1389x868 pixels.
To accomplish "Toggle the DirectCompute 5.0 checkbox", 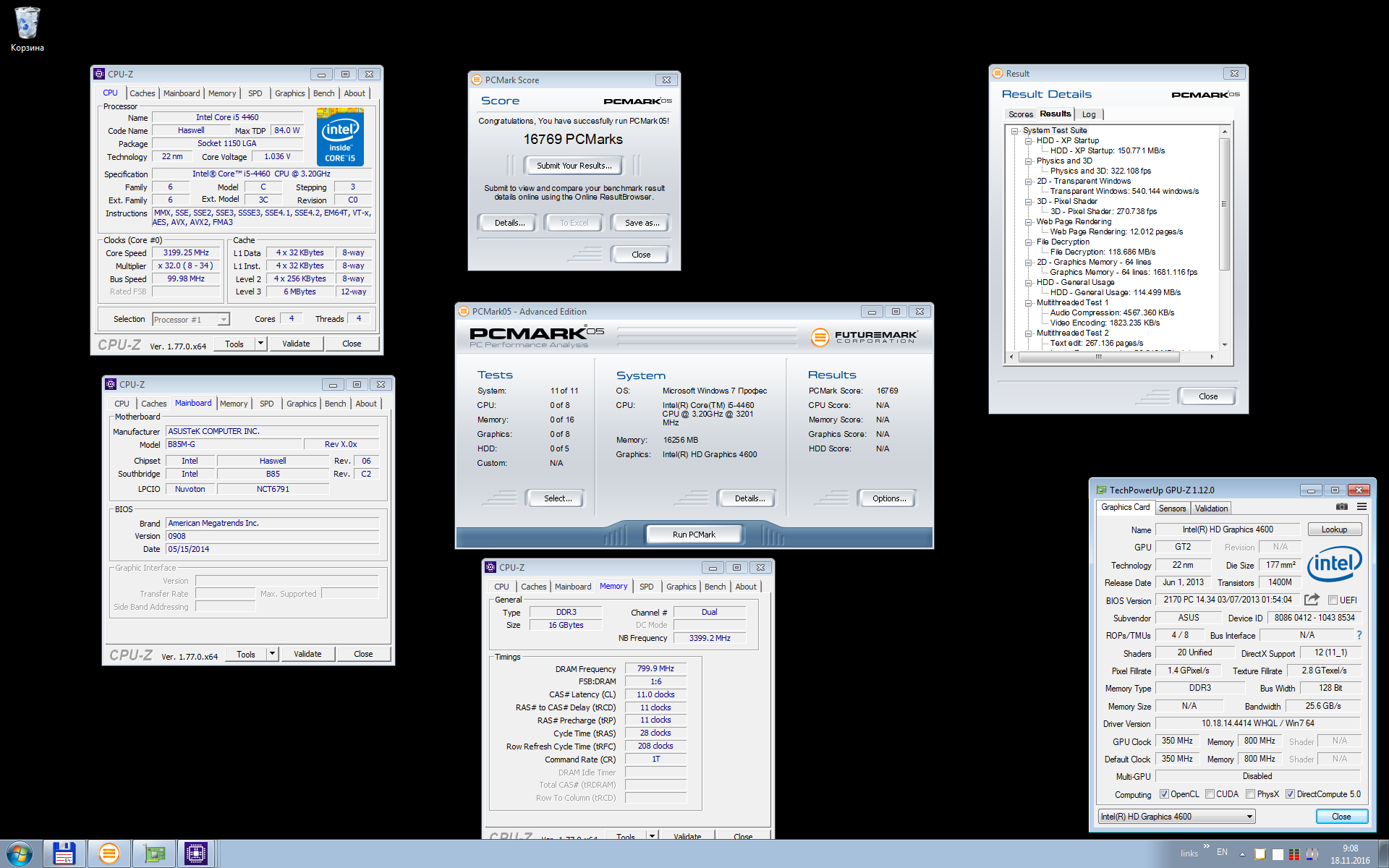I will pyautogui.click(x=1290, y=794).
